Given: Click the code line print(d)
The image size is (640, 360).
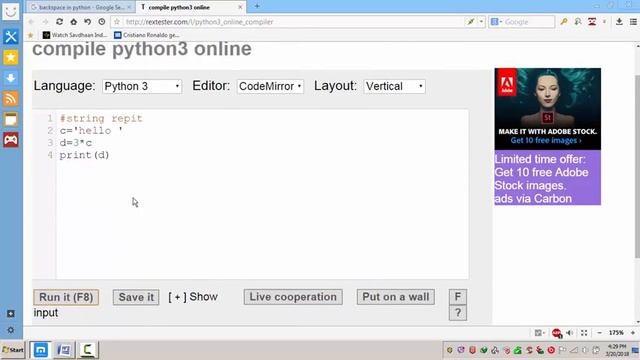Looking at the screenshot, I should tap(84, 155).
